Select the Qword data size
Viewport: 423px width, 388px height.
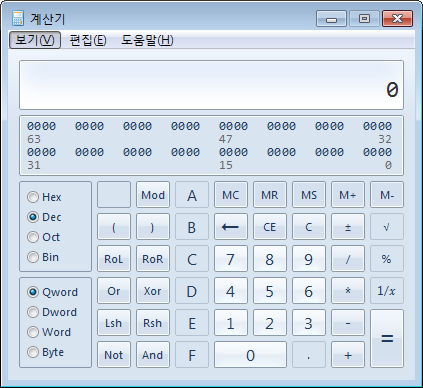tap(52, 292)
